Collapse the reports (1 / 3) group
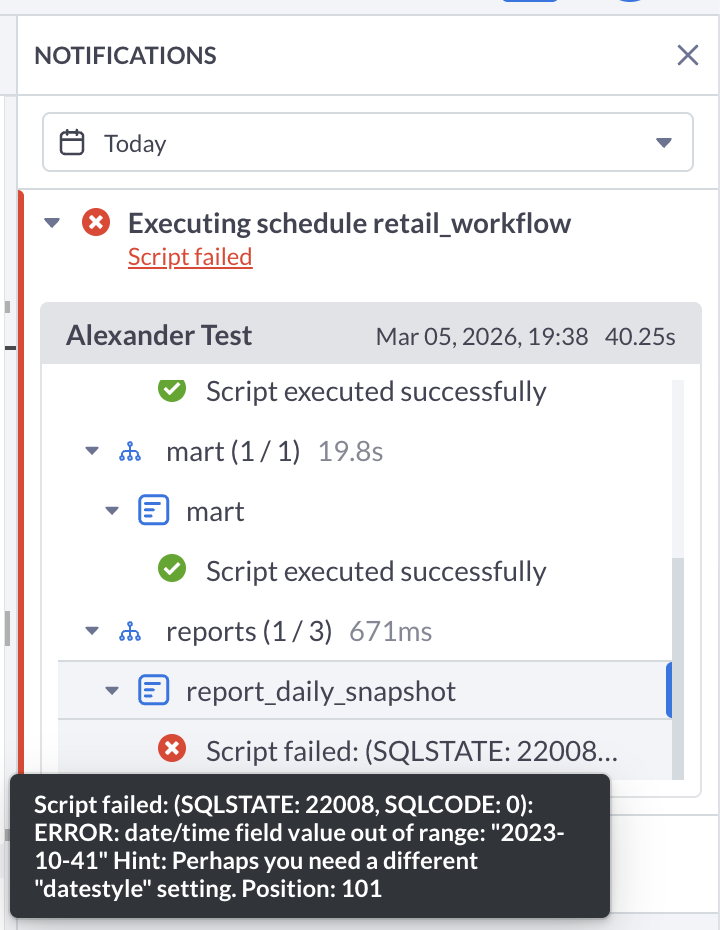720x930 pixels. (x=92, y=632)
